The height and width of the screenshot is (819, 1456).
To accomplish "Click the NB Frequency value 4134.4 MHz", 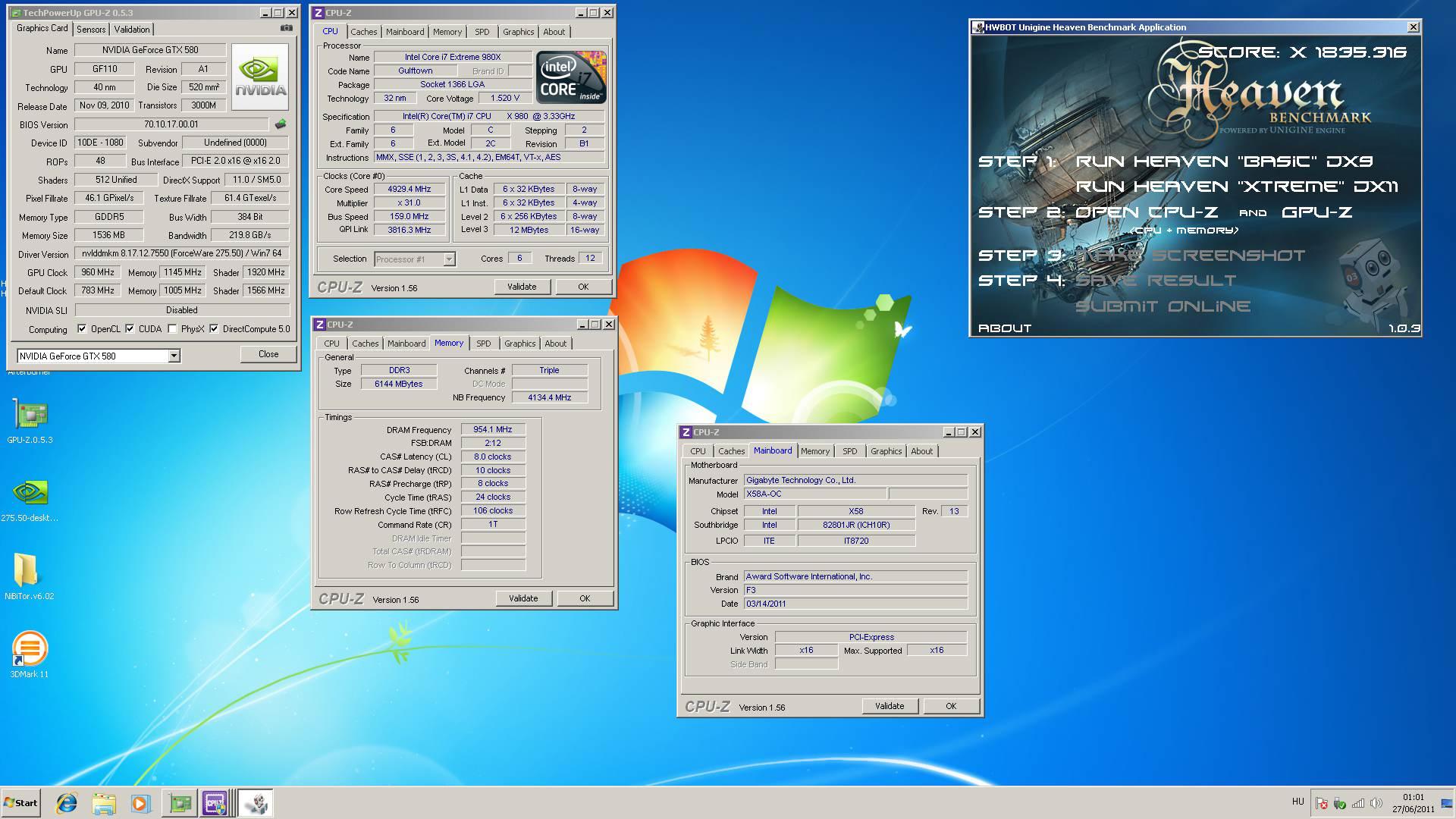I will [x=550, y=397].
